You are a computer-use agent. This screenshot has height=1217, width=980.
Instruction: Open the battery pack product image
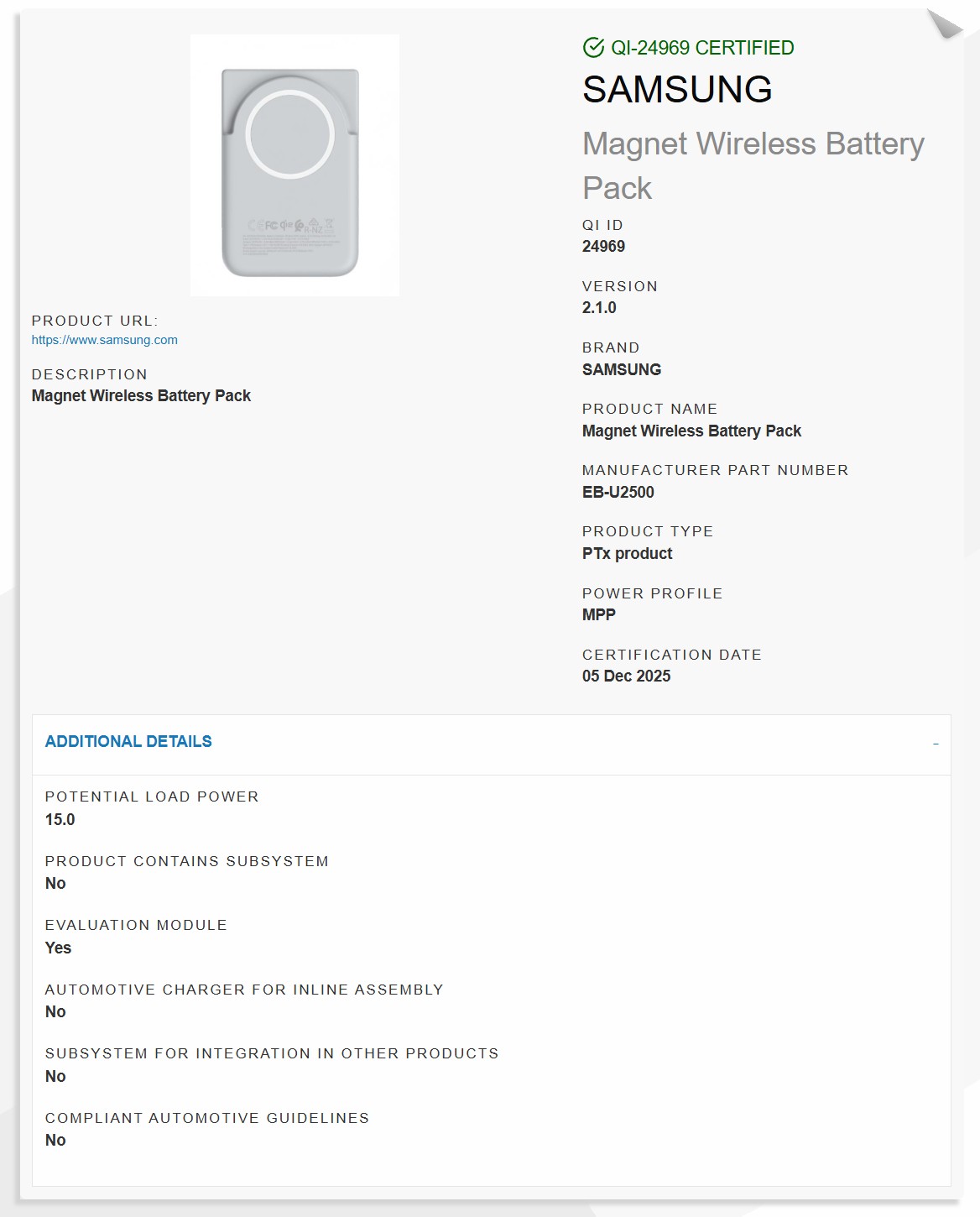294,165
